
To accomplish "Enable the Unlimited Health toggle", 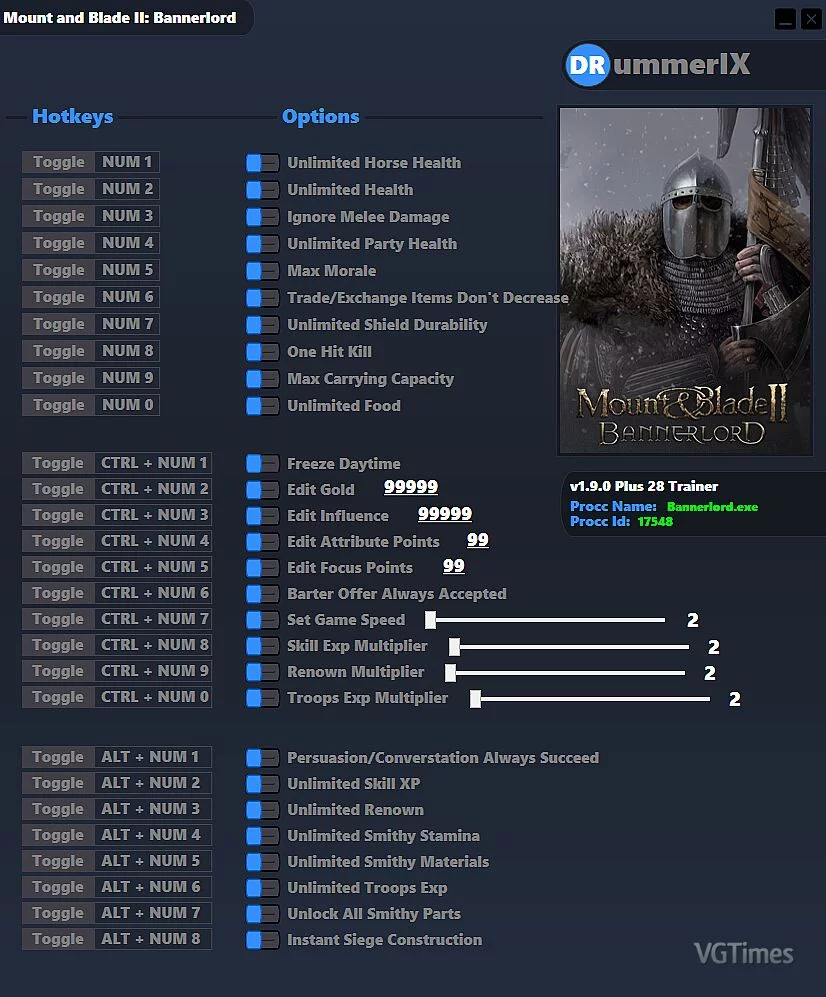I will [262, 190].
